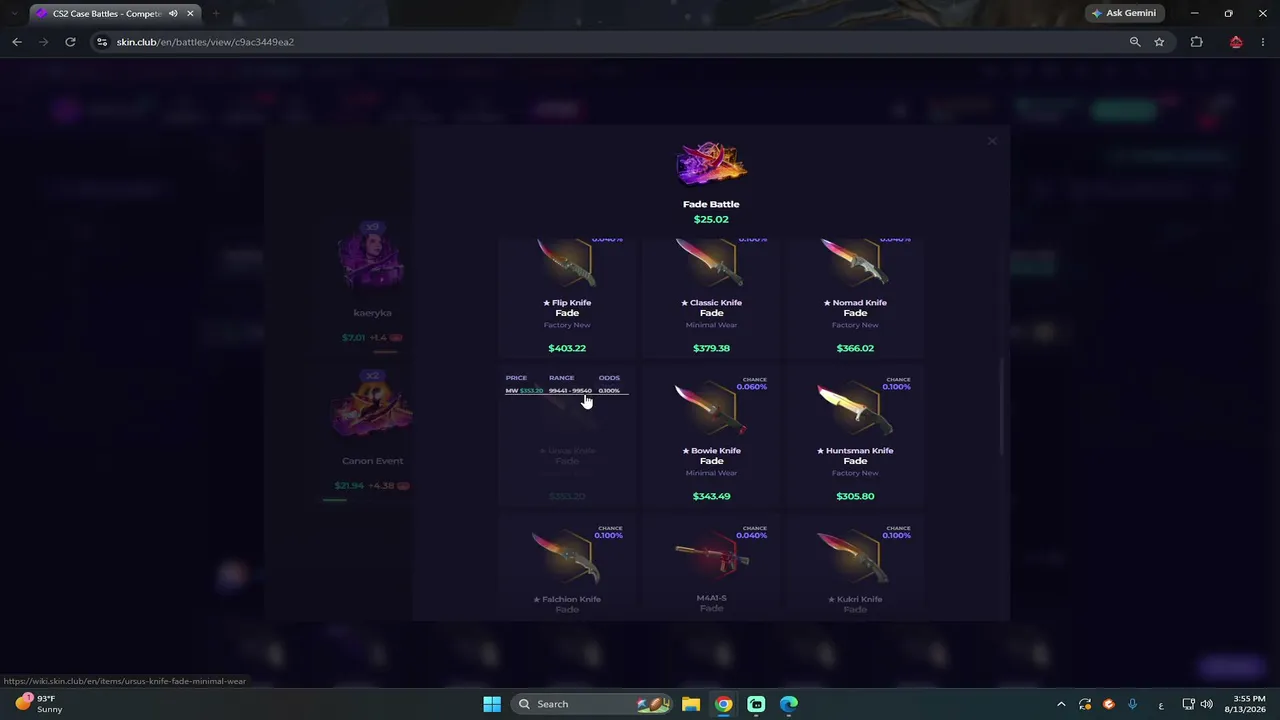
Task: Click the red extension icon in toolbar
Action: 1236,42
